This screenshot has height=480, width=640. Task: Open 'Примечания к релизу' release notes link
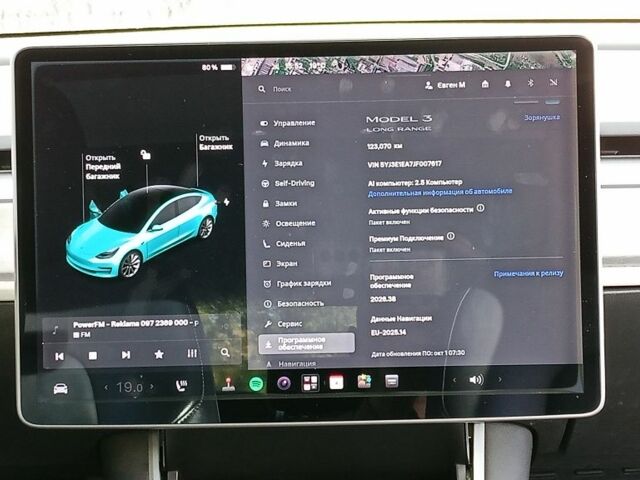(529, 273)
